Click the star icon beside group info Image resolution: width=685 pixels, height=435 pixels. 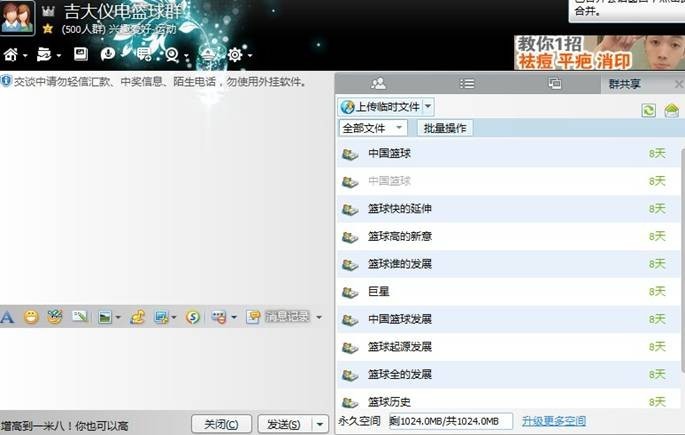(47, 30)
